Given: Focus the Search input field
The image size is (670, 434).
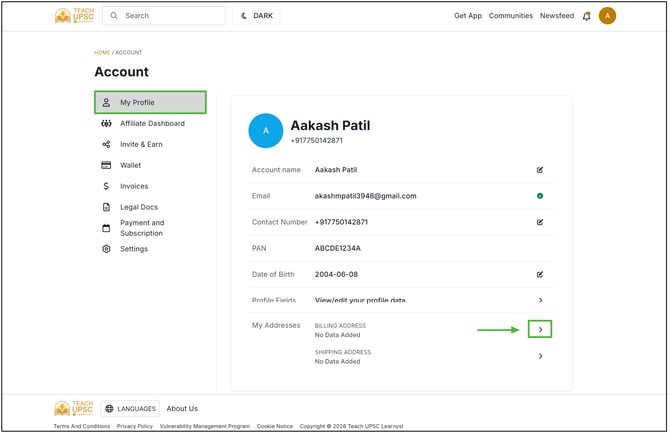Looking at the screenshot, I should point(165,16).
